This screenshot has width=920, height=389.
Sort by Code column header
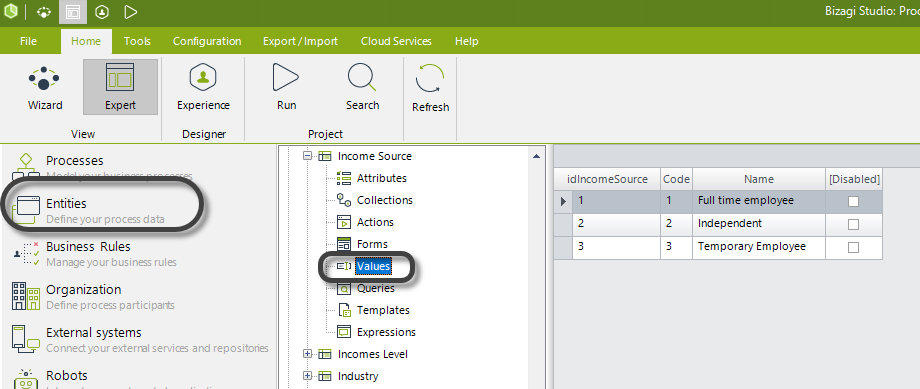point(676,179)
